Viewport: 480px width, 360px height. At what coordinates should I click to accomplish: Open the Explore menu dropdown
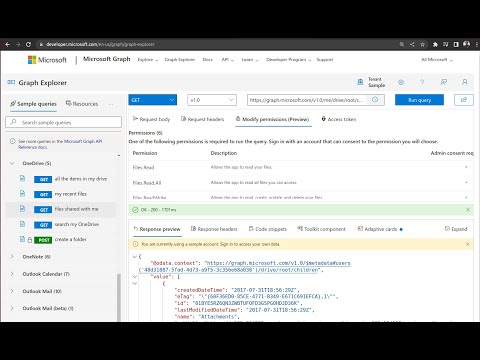pyautogui.click(x=148, y=60)
